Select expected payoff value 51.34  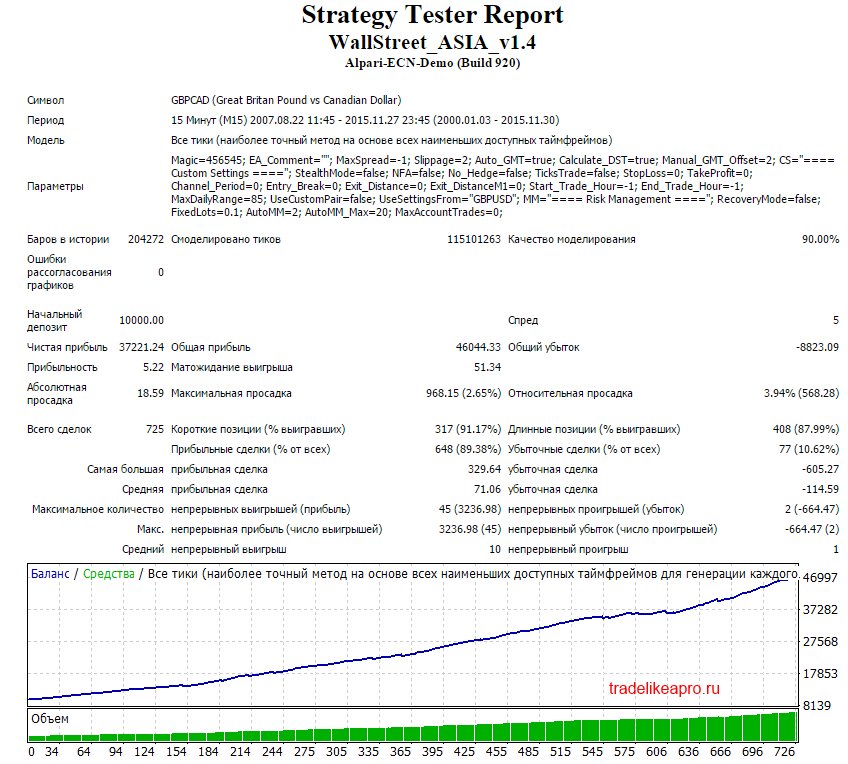(487, 367)
